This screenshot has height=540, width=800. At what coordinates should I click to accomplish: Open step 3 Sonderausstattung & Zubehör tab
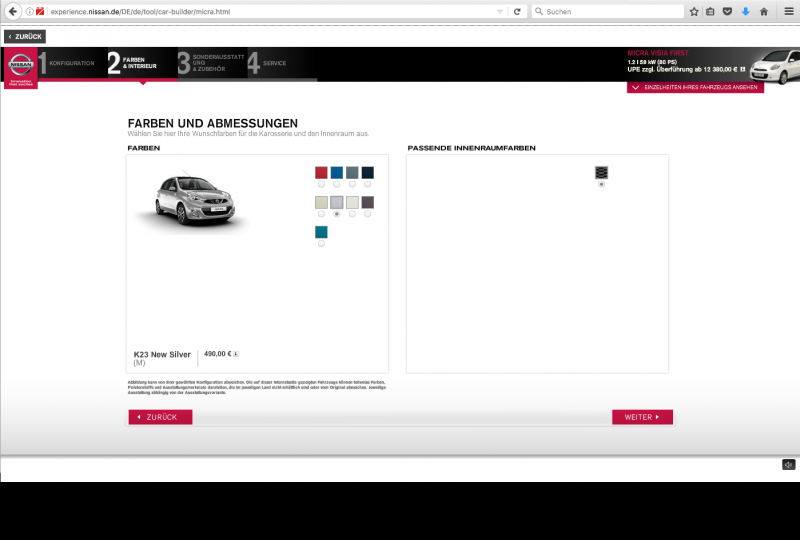pyautogui.click(x=212, y=63)
